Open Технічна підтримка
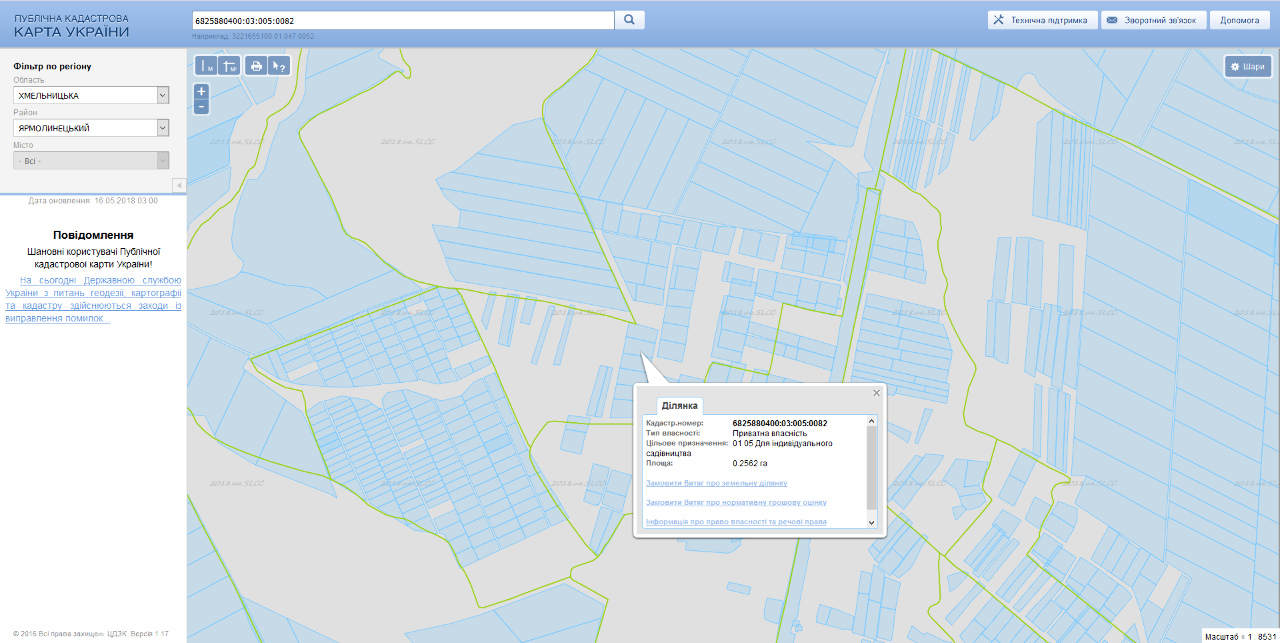 (x=1041, y=20)
